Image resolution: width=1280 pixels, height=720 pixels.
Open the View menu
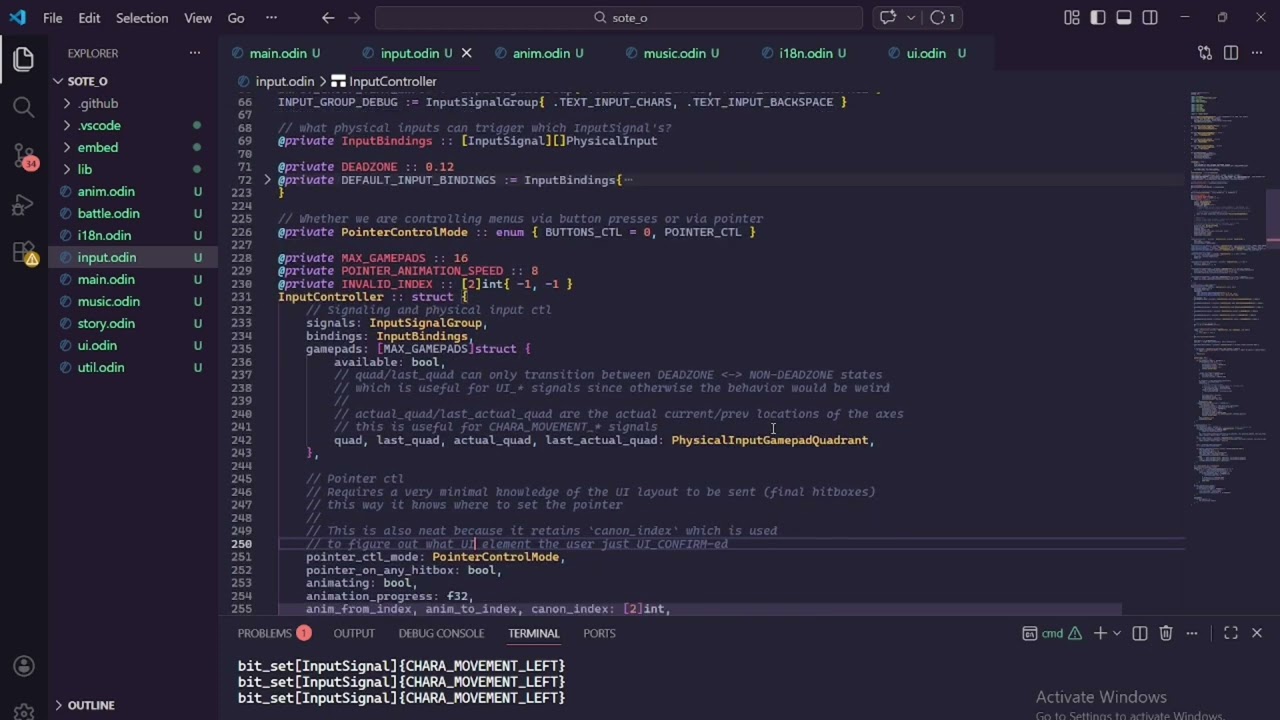198,18
